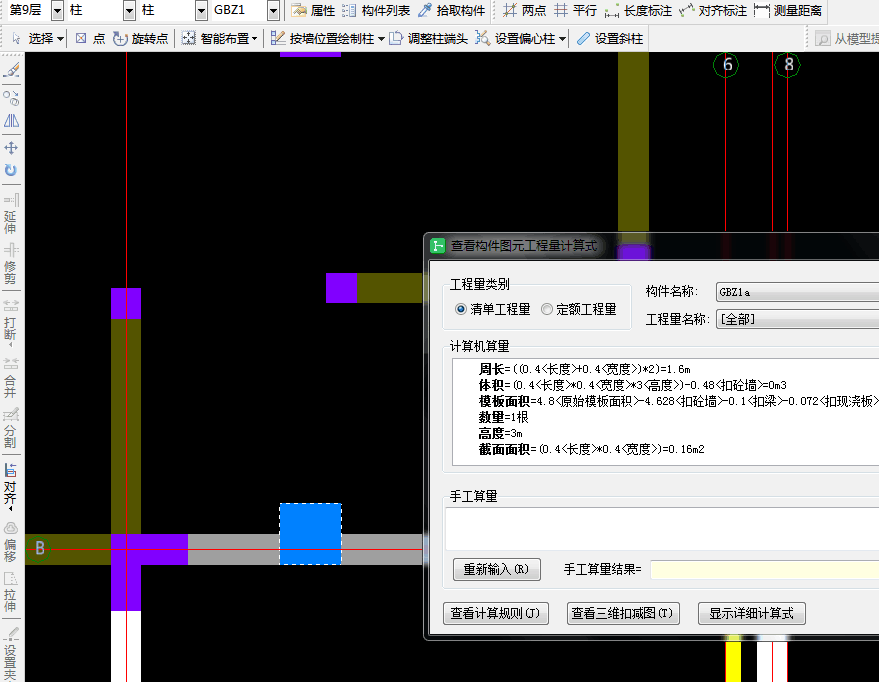Click the 设置夹 tool at sidebar bottom
Viewport: 879px width, 682px height.
11,655
